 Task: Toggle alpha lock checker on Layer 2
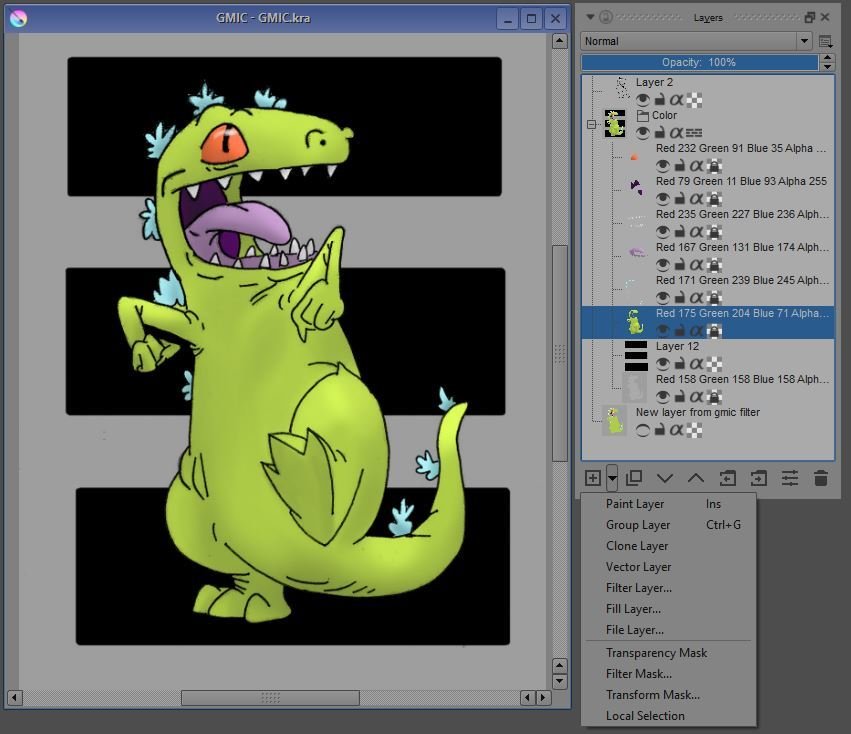click(x=694, y=100)
